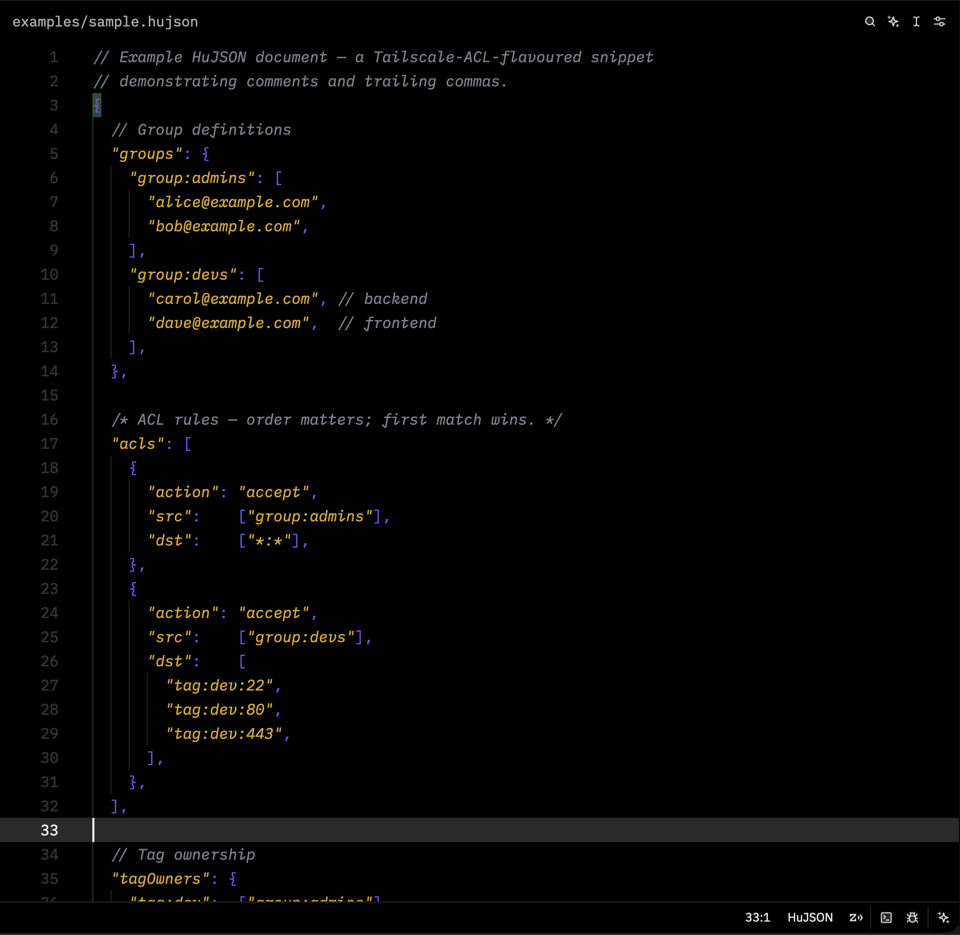Viewport: 960px width, 935px height.
Task: Place cursor on empty highlighted line 33
Action: [x=480, y=830]
